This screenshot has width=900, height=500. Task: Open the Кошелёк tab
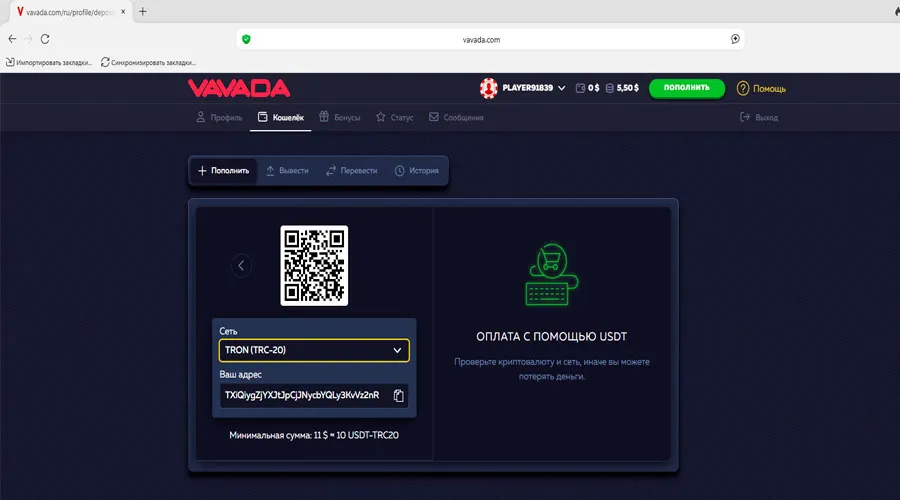(281, 117)
